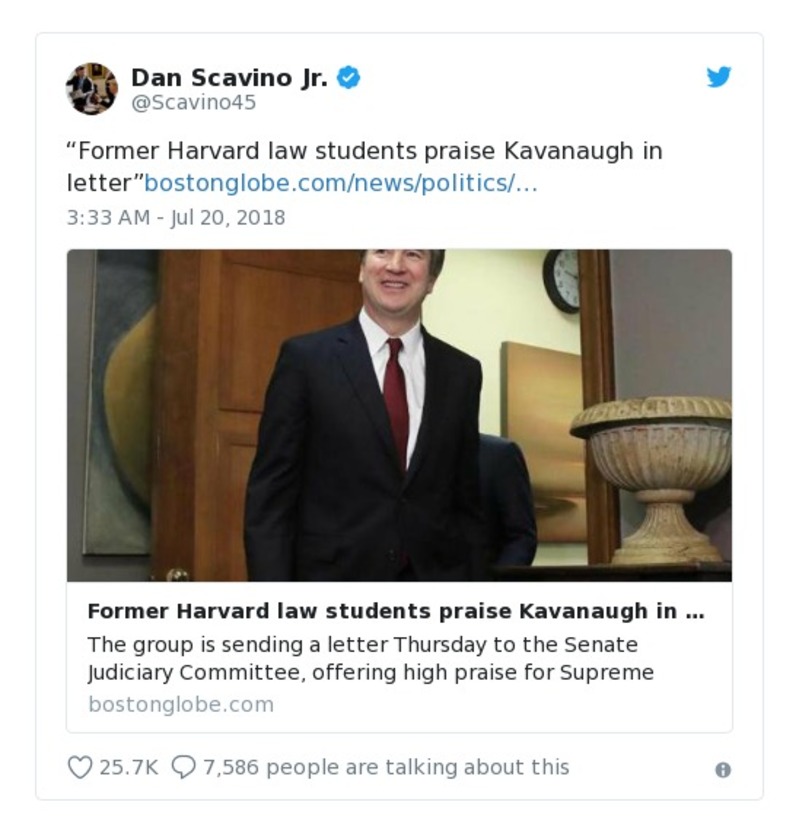
Task: Click the card description about Senate Judiciary
Action: point(370,657)
